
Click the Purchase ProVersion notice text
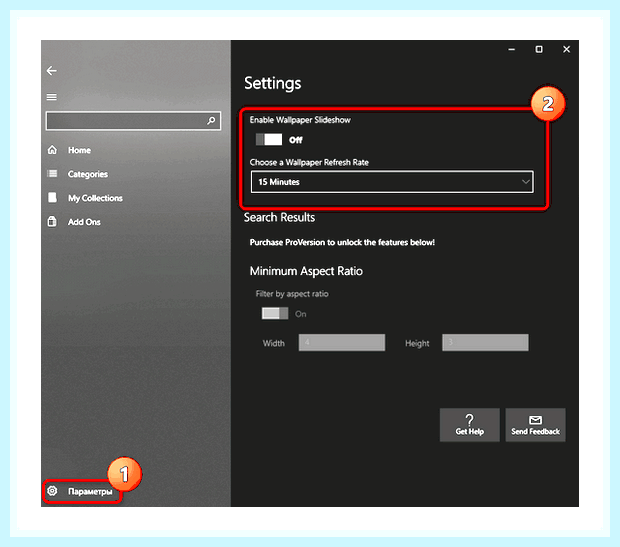tap(342, 242)
